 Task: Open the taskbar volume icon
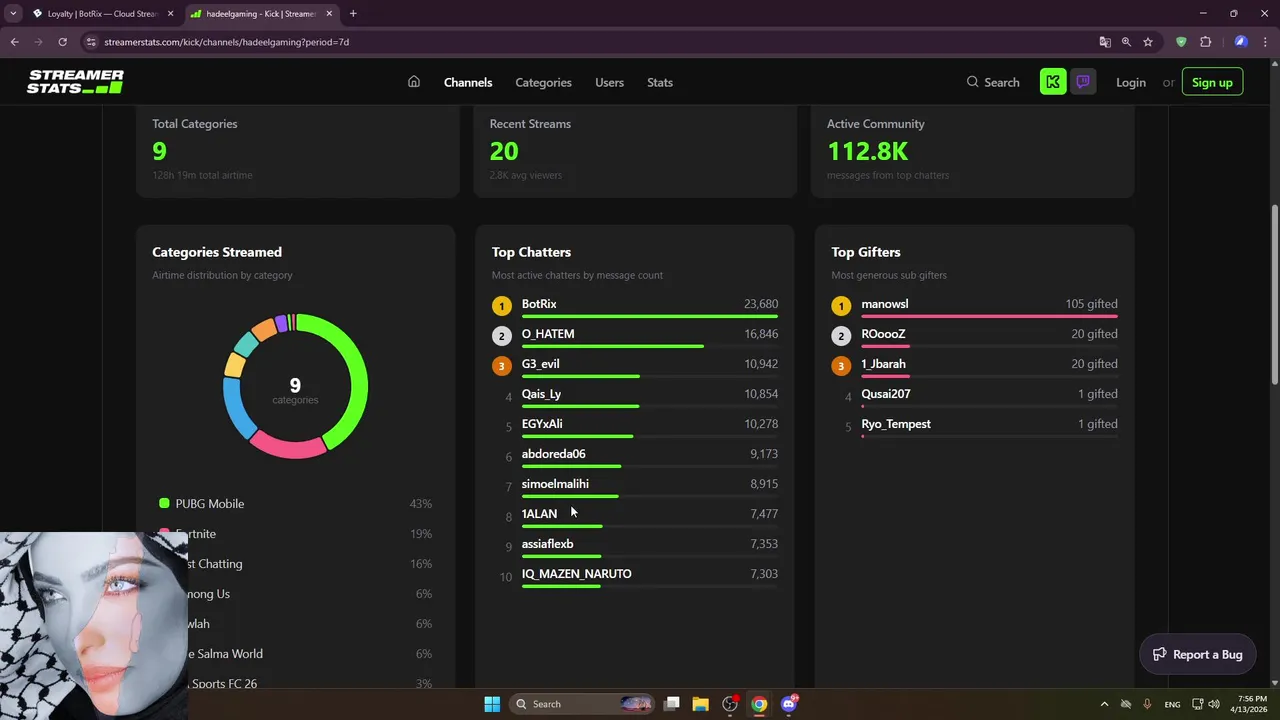[1212, 704]
